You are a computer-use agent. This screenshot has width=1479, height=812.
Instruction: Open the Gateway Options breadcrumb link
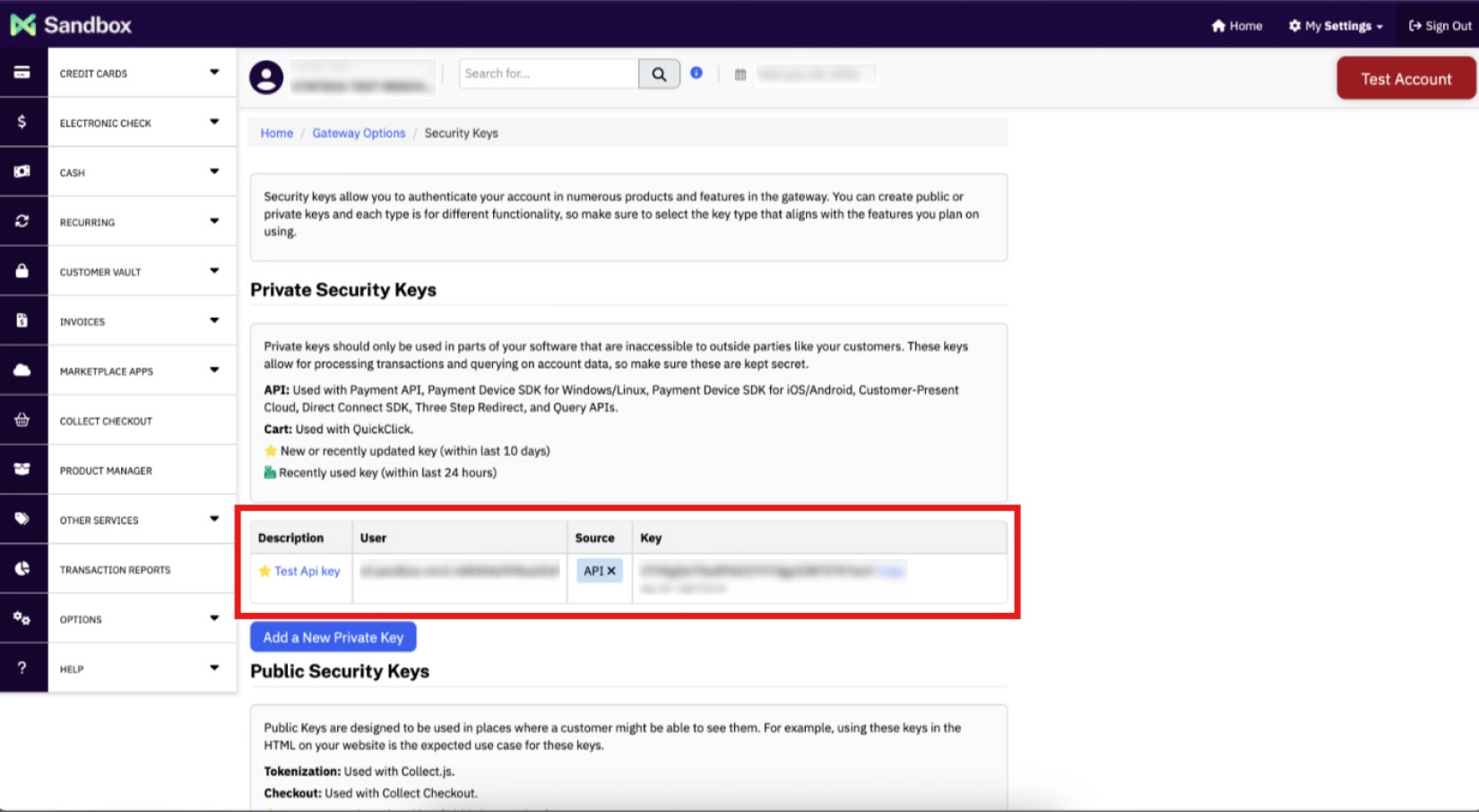pyautogui.click(x=359, y=133)
